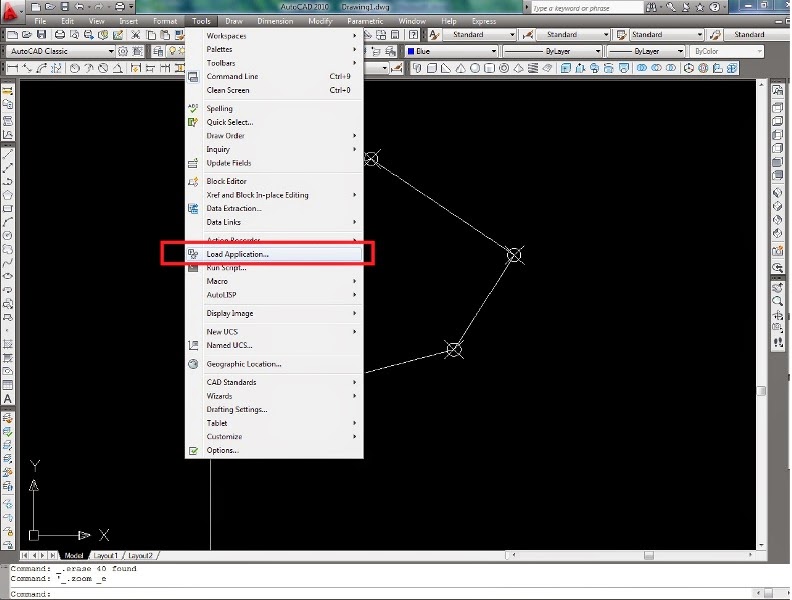This screenshot has width=792, height=600.
Task: Open the Draw menu in menu bar
Action: (234, 21)
